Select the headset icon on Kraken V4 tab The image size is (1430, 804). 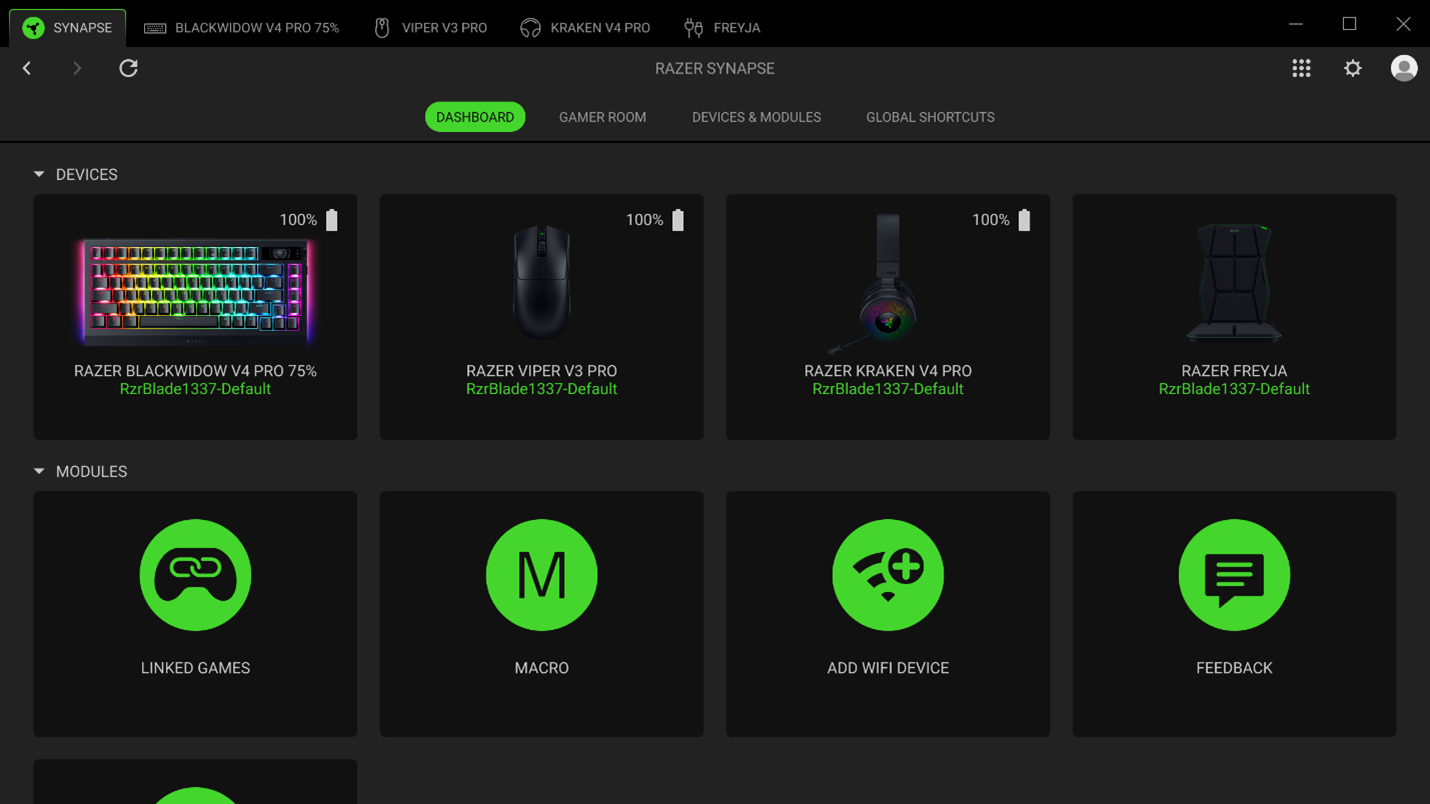(x=529, y=27)
